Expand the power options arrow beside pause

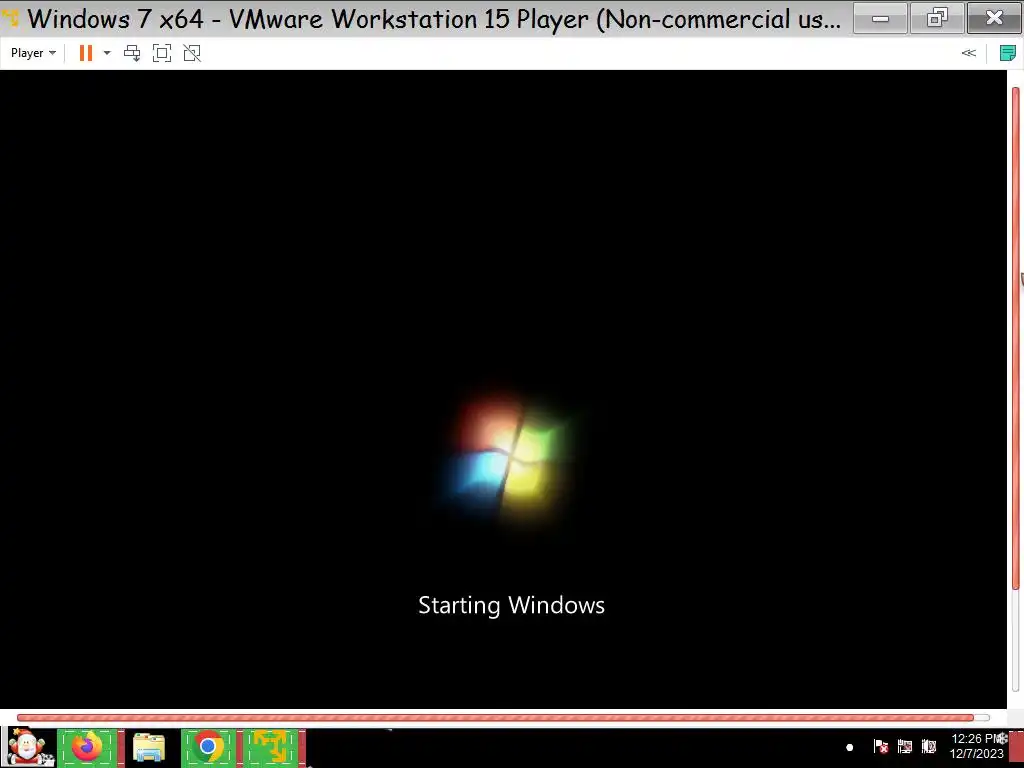[107, 53]
